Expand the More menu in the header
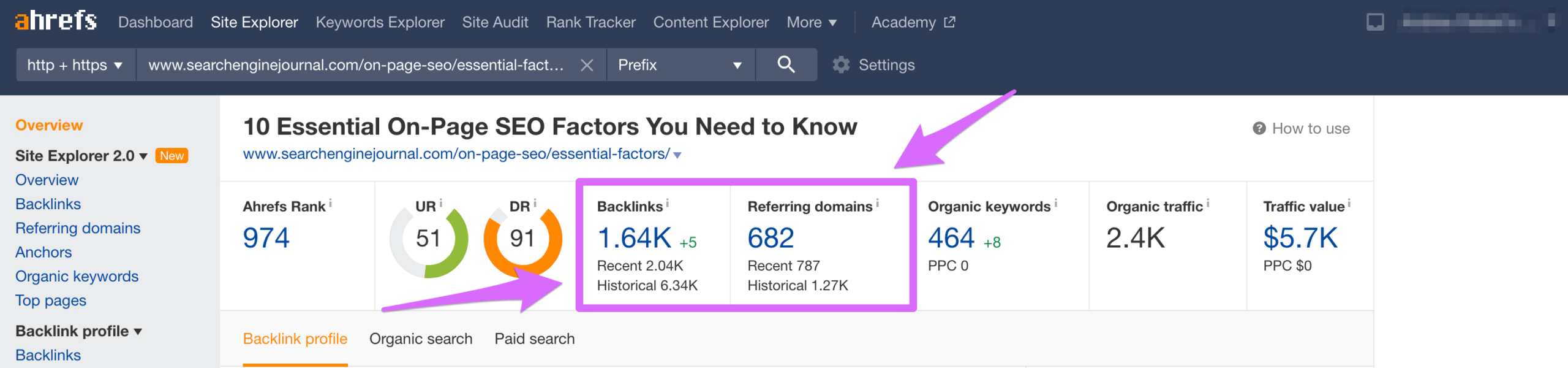Screen dimensions: 1568x368 812,22
